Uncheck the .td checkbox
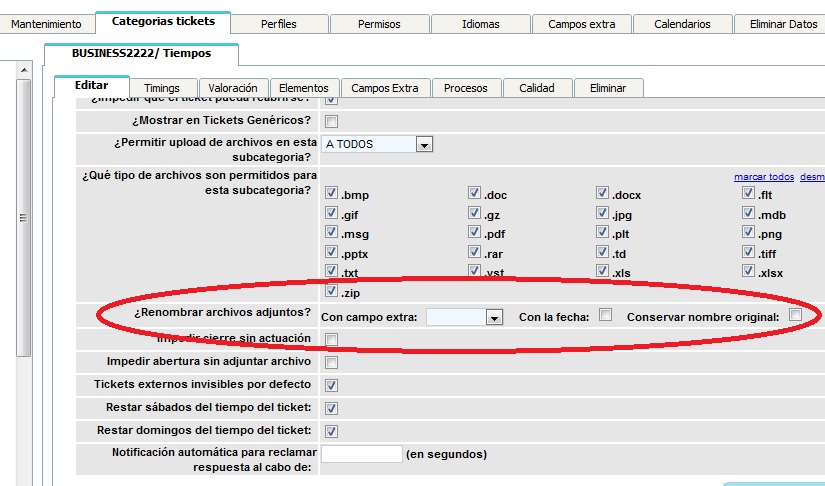Screen dimensions: 825x486 click(602, 251)
